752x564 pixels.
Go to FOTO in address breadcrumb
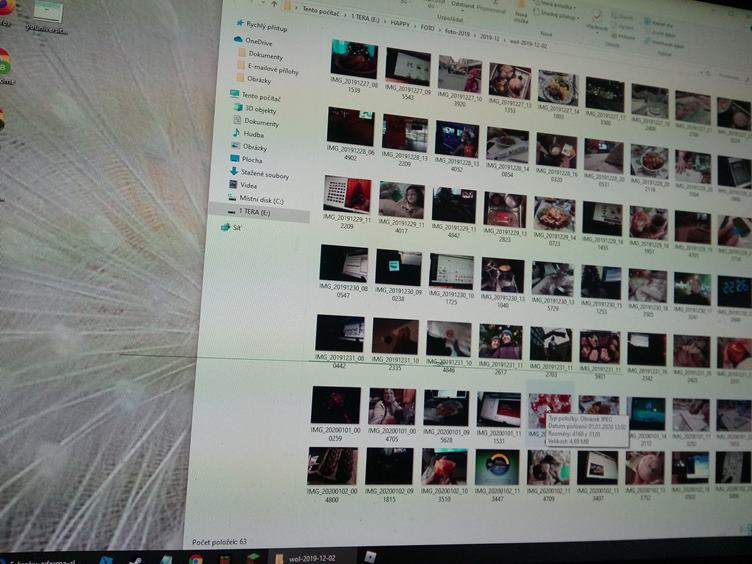427,28
